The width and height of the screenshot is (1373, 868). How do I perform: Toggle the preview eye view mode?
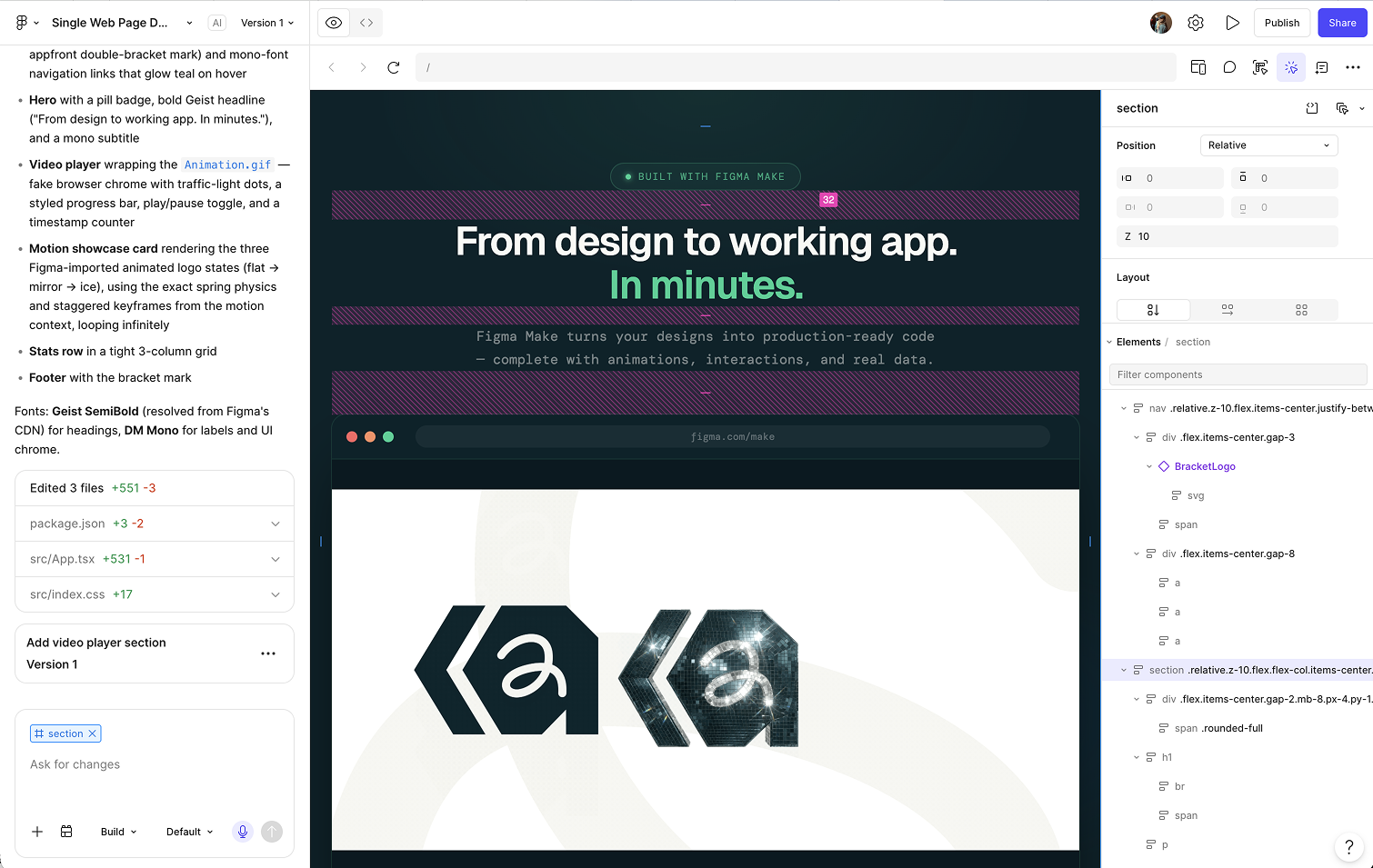[x=334, y=23]
